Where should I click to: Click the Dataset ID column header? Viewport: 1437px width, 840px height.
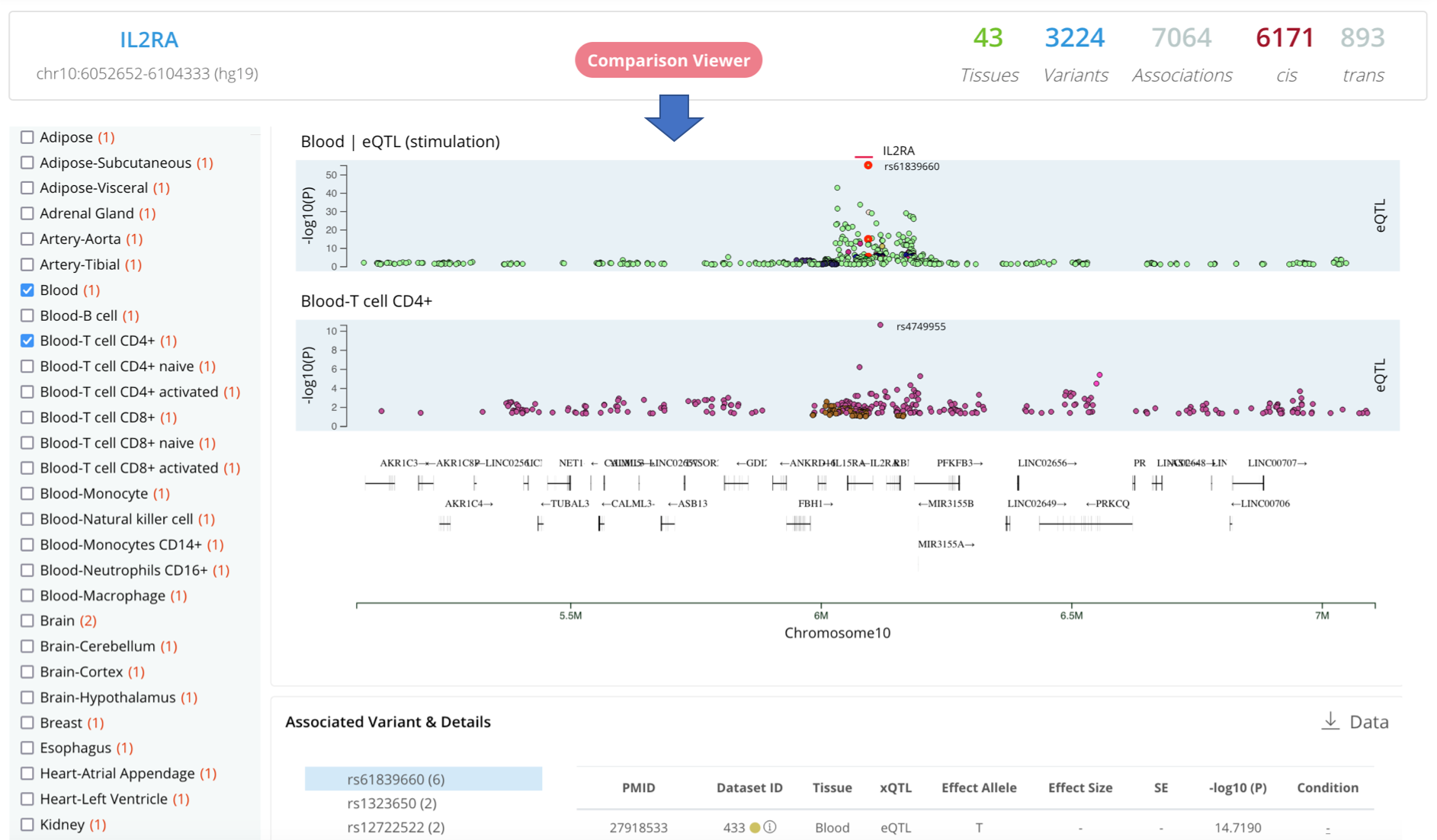coord(749,787)
